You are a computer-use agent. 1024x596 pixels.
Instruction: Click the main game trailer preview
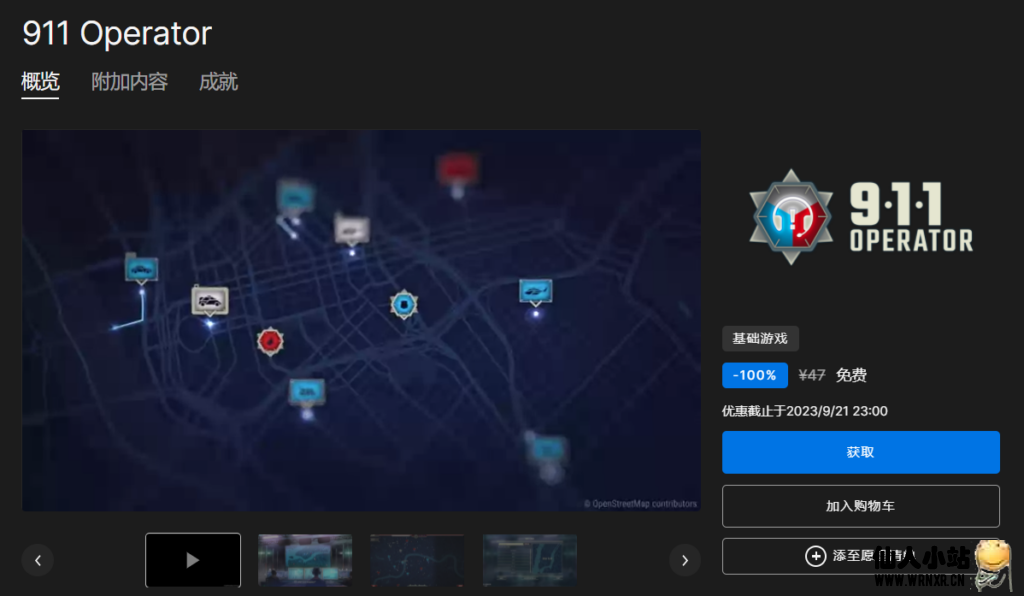(x=361, y=320)
